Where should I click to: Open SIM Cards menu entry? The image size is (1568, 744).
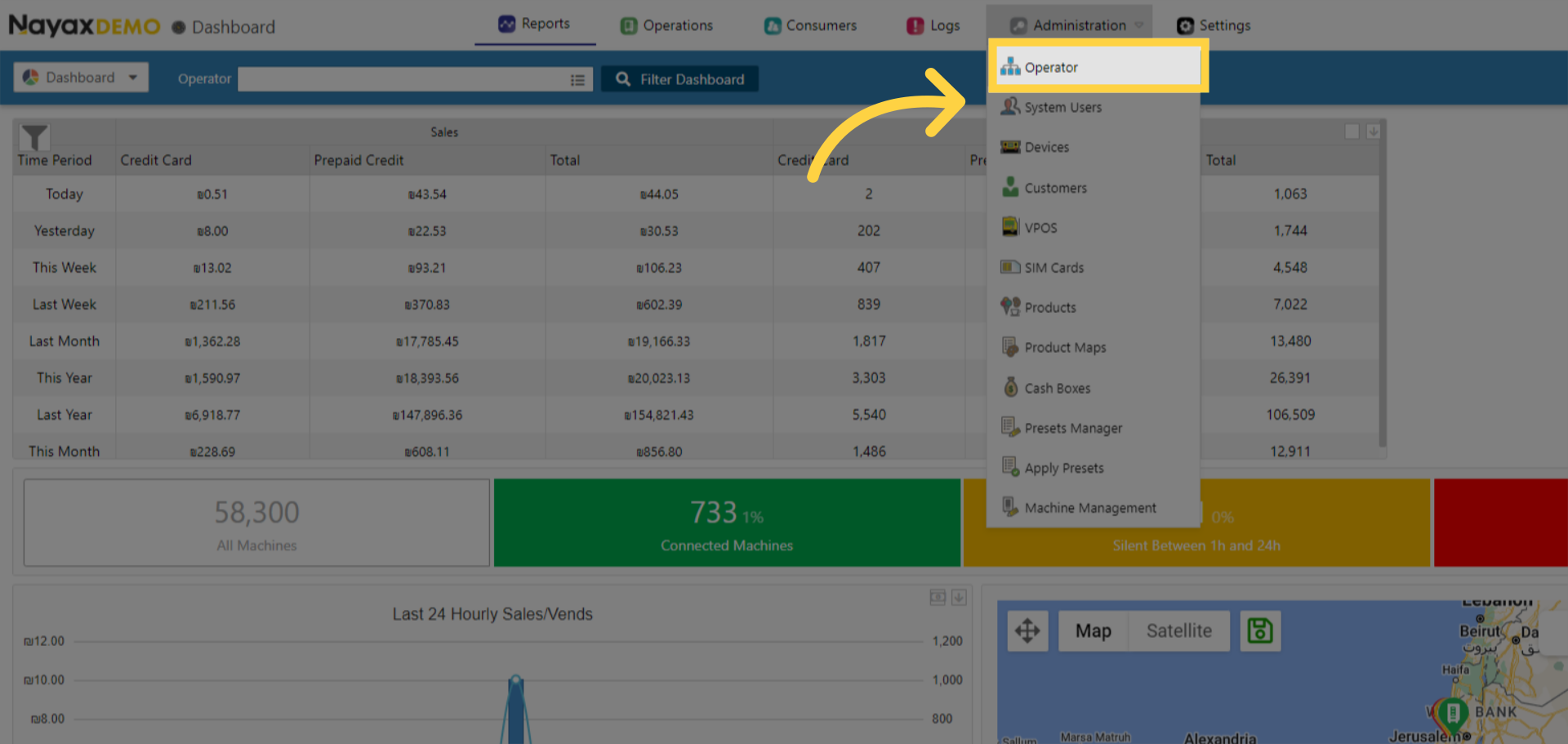point(1093,268)
